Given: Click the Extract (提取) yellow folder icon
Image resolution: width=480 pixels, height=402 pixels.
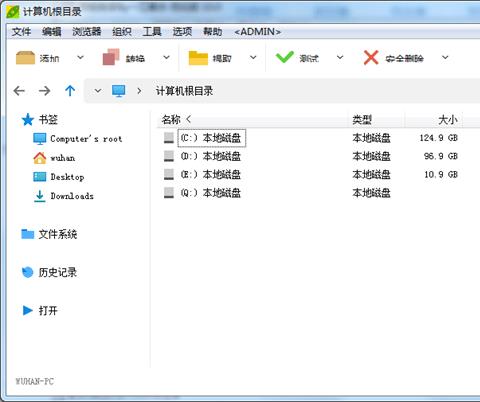Looking at the screenshot, I should click(x=198, y=58).
